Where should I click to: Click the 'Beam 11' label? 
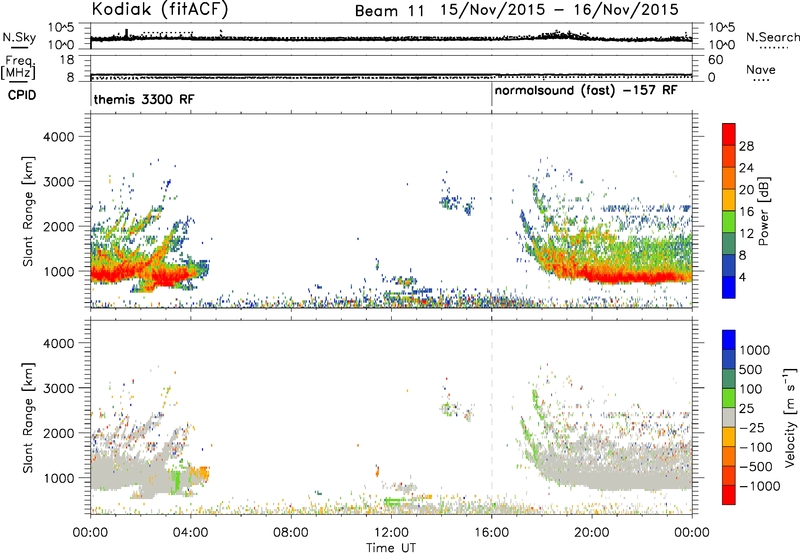[389, 11]
